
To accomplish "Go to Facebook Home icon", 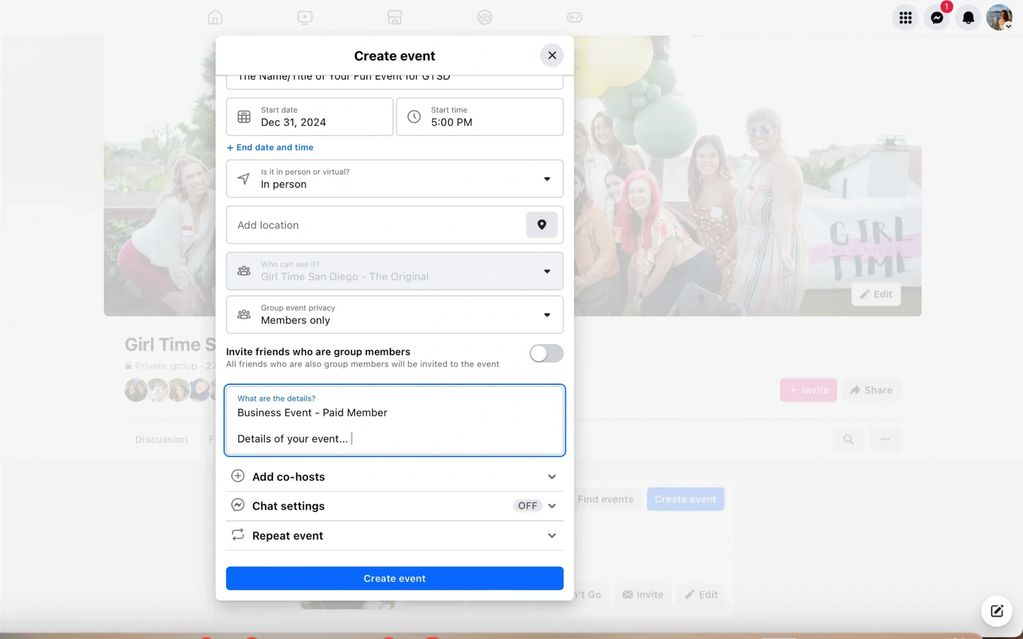I will pos(215,17).
